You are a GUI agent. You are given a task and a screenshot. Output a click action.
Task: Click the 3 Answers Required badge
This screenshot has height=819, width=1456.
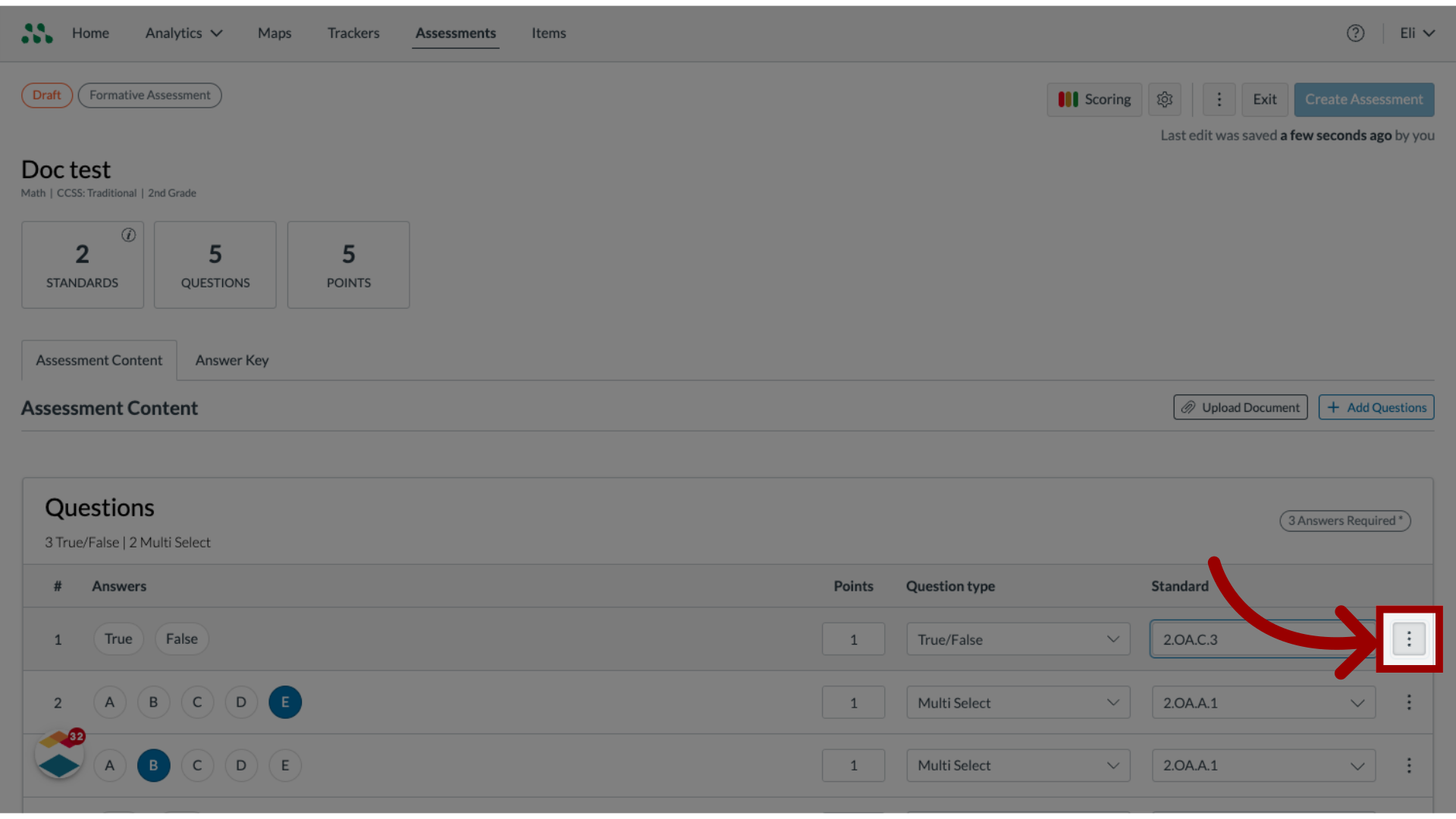coord(1344,519)
